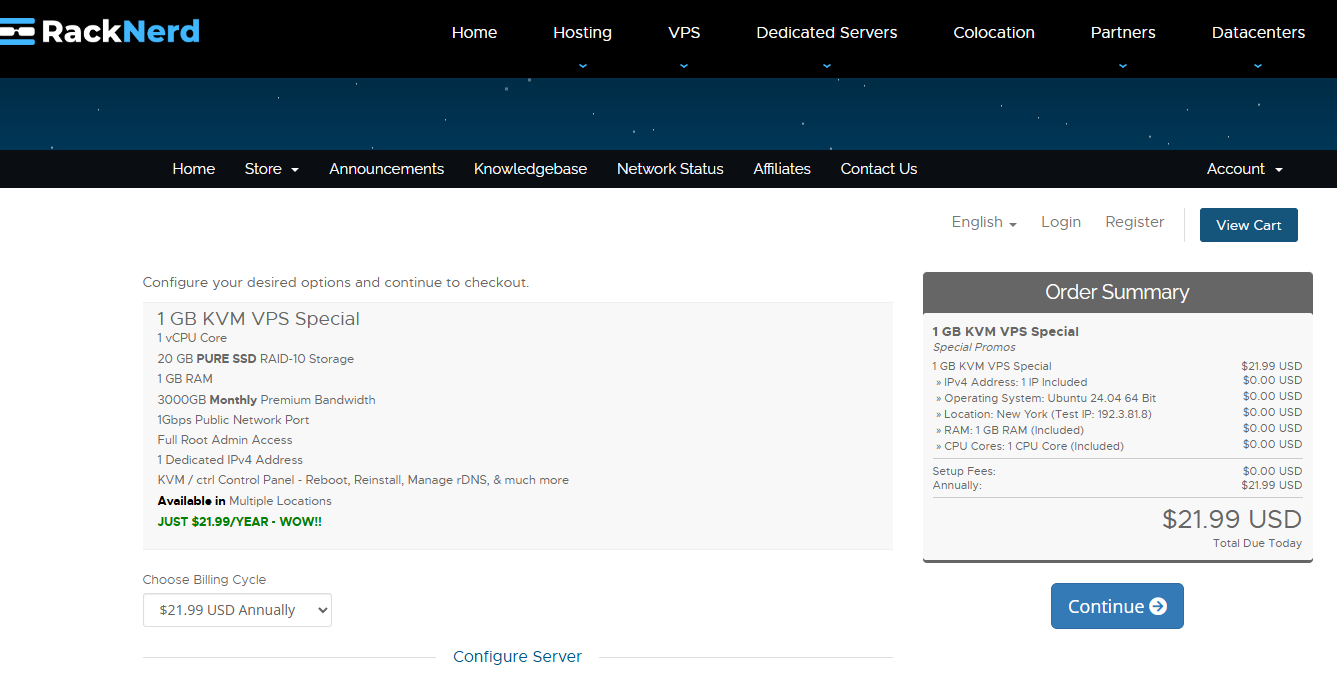Expand the VPS menu

pyautogui.click(x=684, y=32)
